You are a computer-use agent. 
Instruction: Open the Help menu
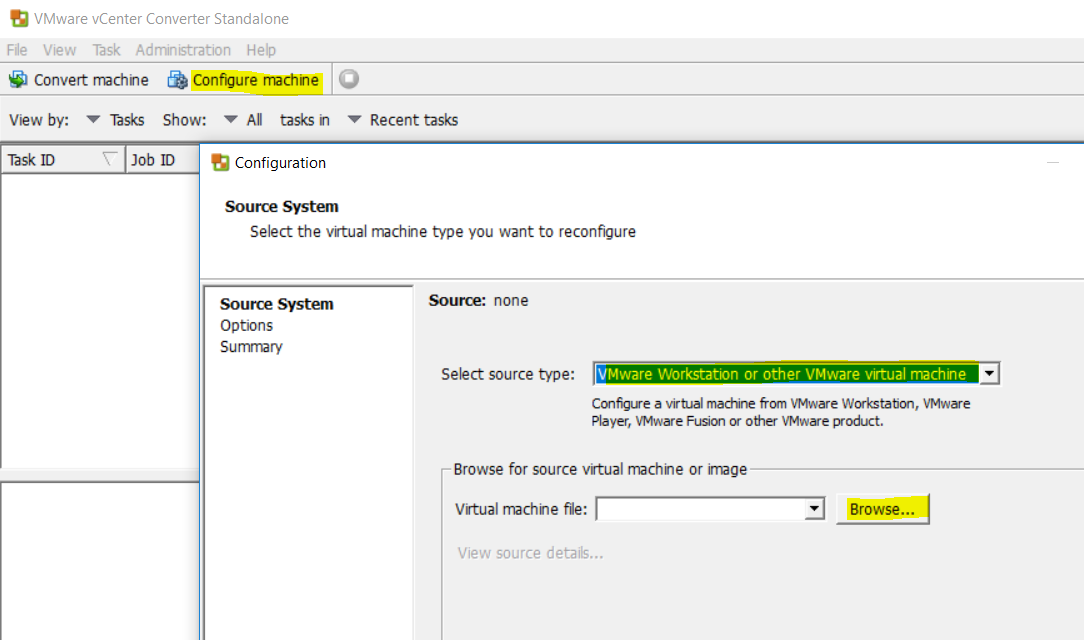261,50
